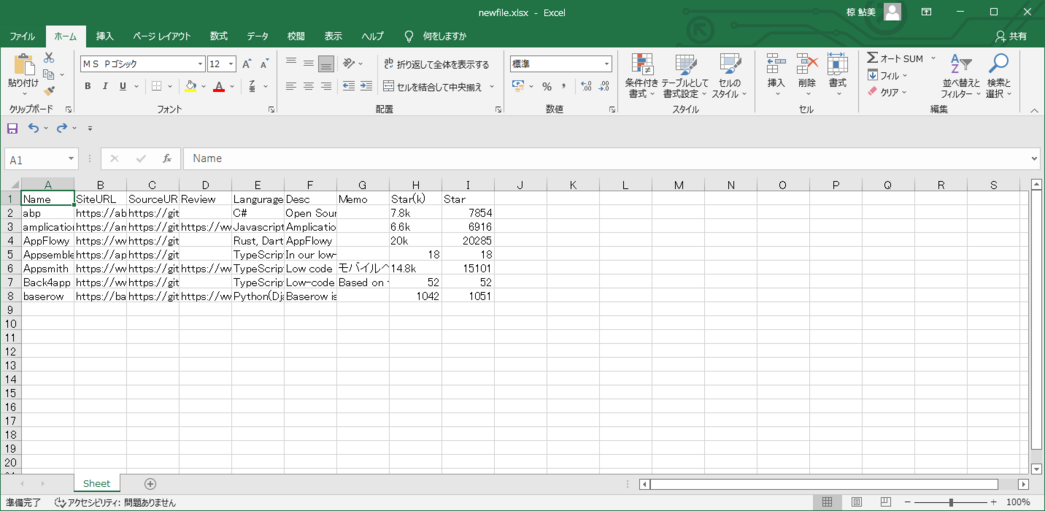Decrease font size with small A icon
Image resolution: width=1045 pixels, height=511 pixels.
[264, 64]
